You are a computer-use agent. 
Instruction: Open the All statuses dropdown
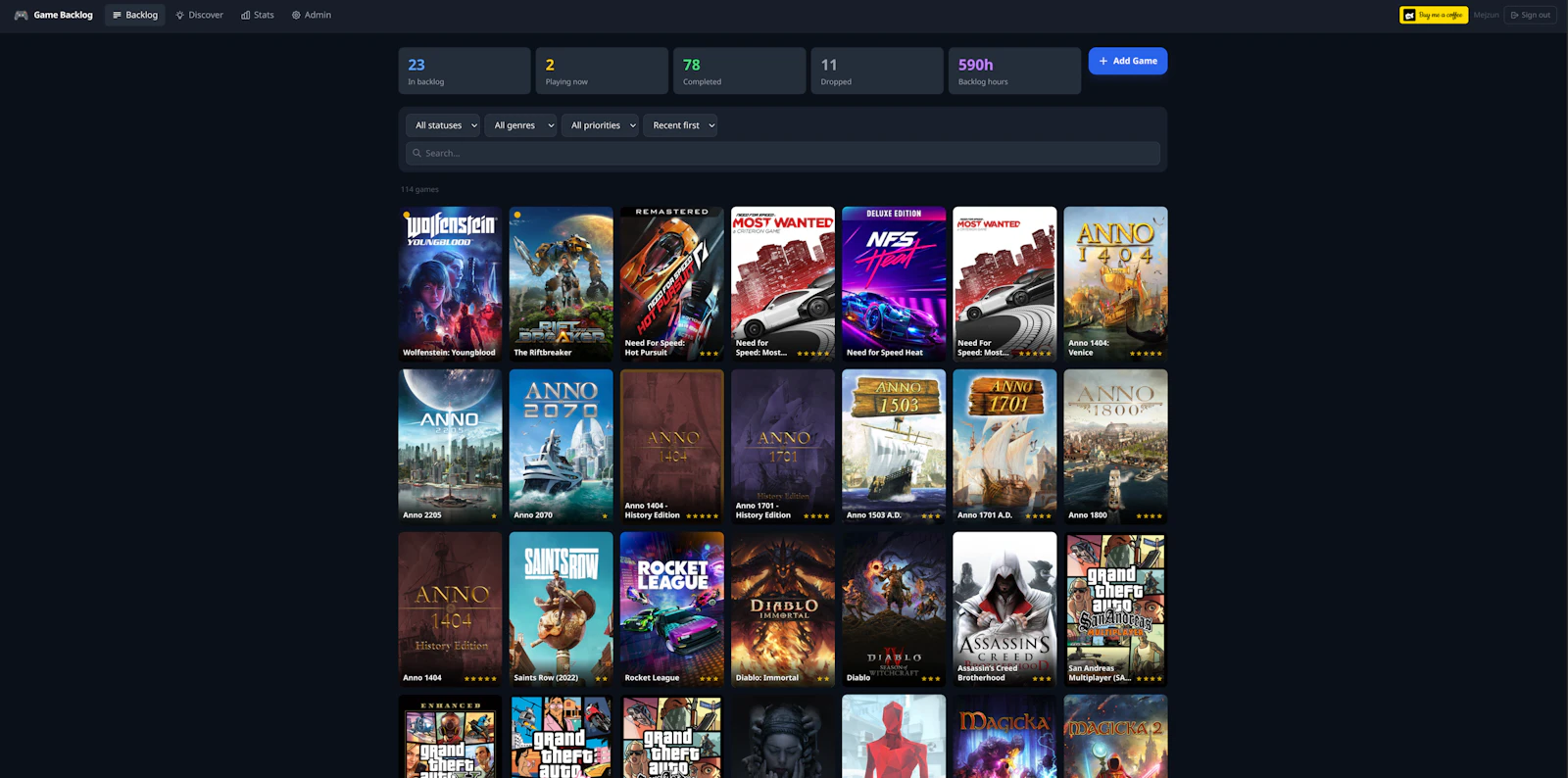(x=443, y=125)
